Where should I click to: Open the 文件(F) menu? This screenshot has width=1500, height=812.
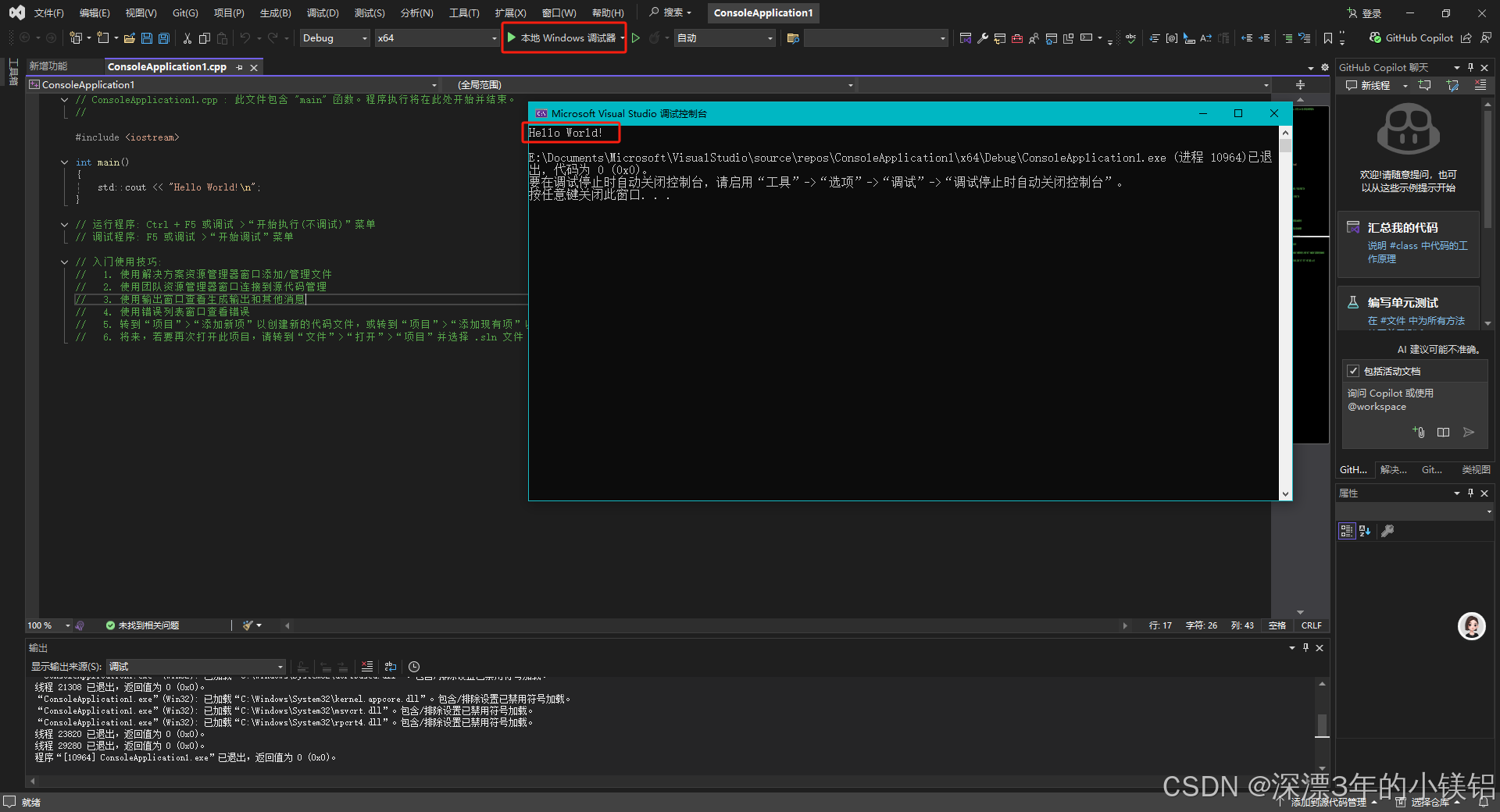(48, 13)
